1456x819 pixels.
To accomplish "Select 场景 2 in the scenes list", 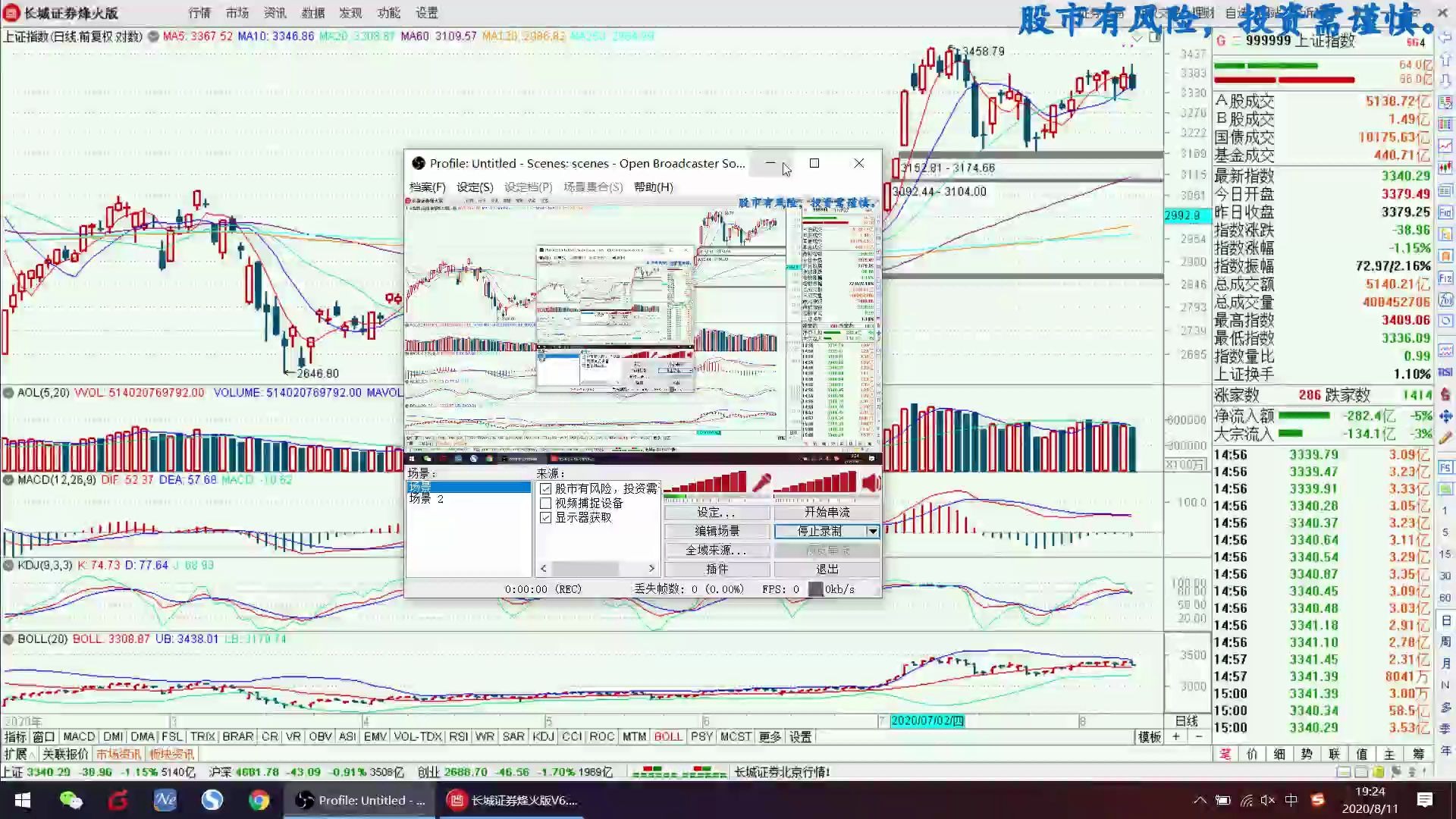I will pos(427,499).
